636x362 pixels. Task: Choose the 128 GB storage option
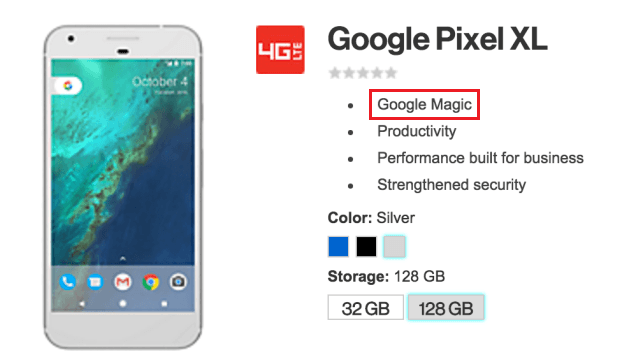tap(446, 308)
